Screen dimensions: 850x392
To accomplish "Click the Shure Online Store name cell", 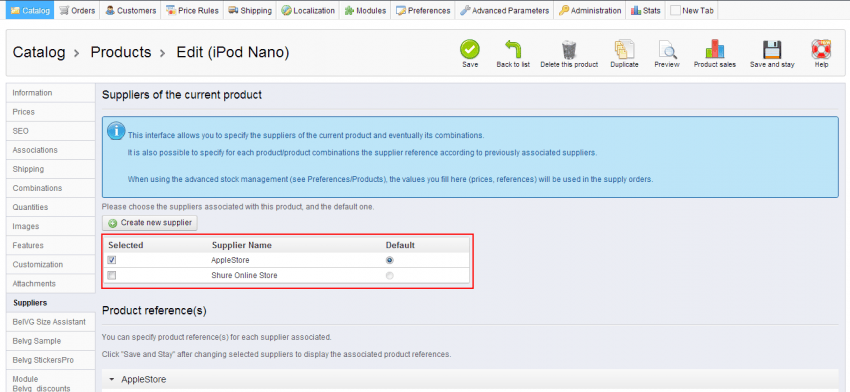I will [x=244, y=275].
